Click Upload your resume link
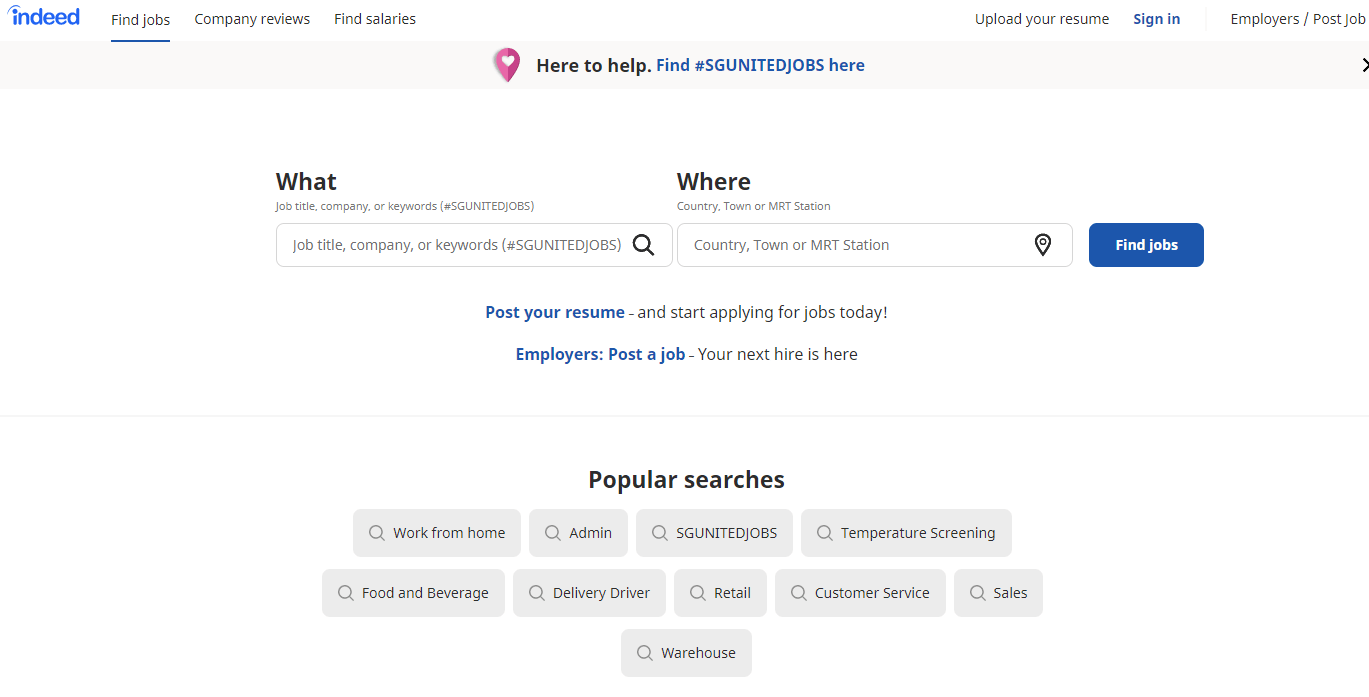 click(x=1042, y=19)
